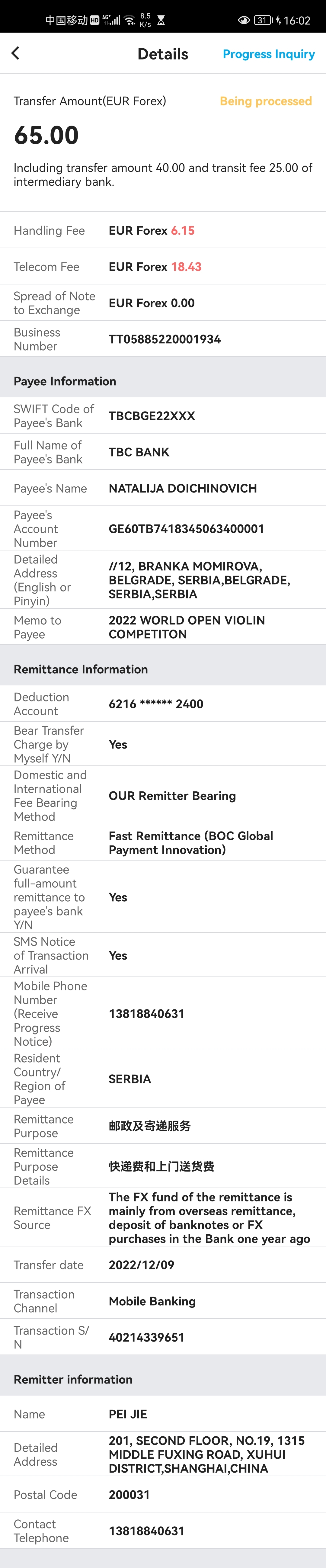Tap the HD indicator icon
Image resolution: width=326 pixels, height=1568 pixels.
pyautogui.click(x=94, y=20)
